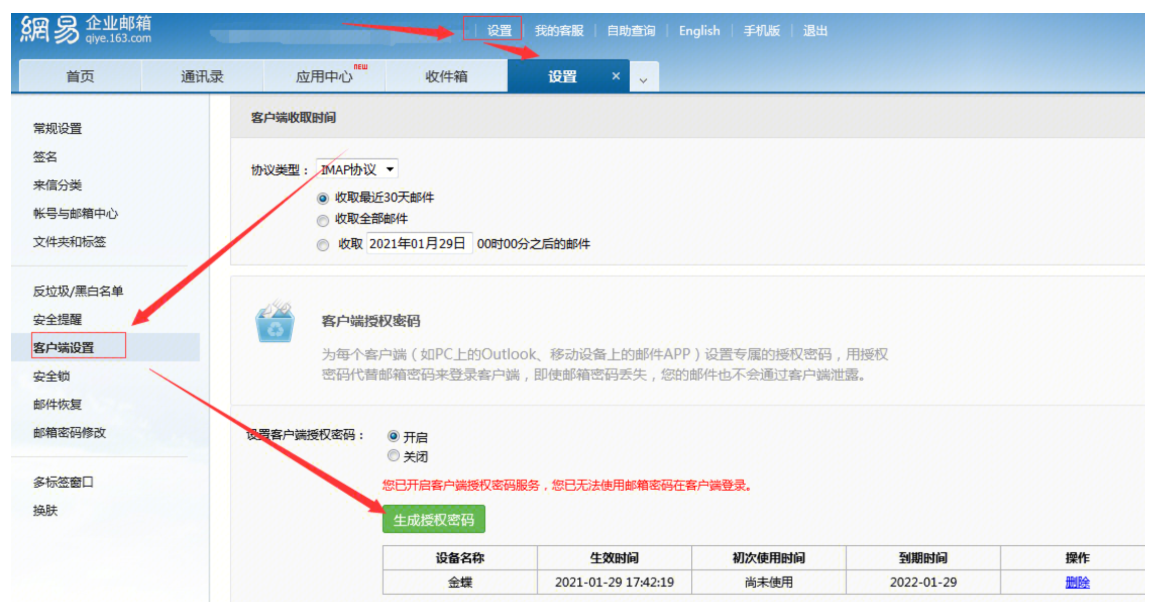The height and width of the screenshot is (610, 1149).
Task: Click the device name cell 金蝶
Action: 460,582
